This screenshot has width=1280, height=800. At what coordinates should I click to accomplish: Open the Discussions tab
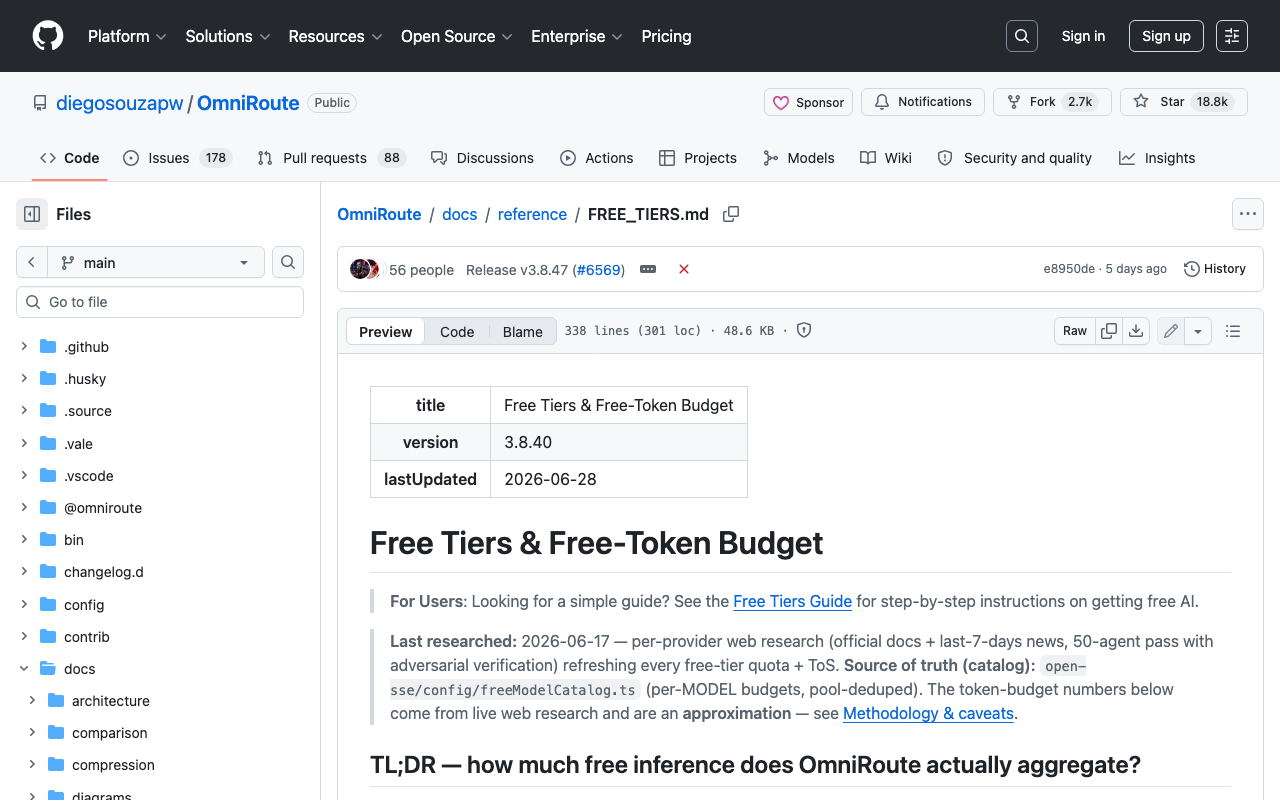[482, 158]
